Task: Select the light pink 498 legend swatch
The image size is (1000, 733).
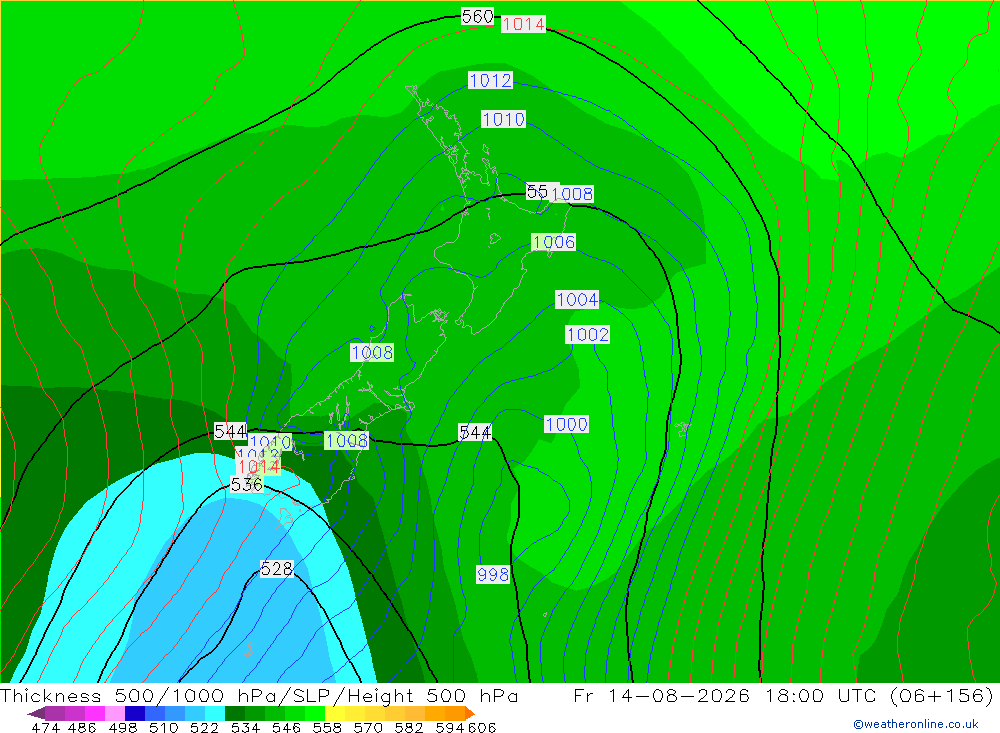Action: [115, 713]
